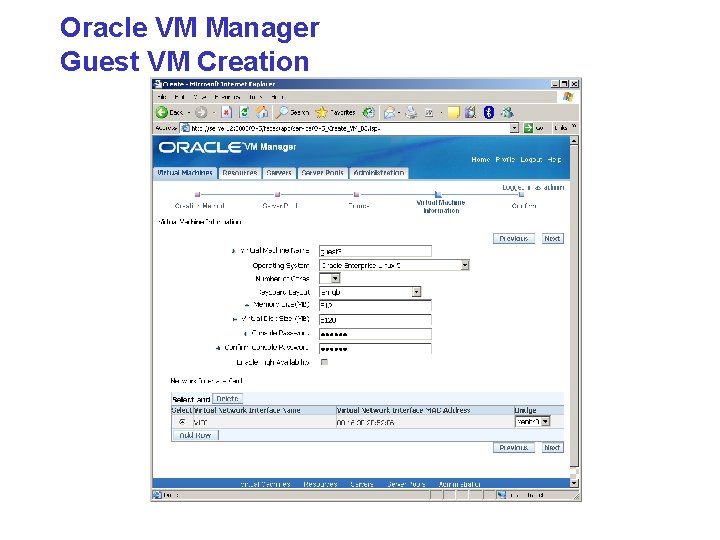The width and height of the screenshot is (720, 540).
Task: Open the View menu
Action: point(199,97)
